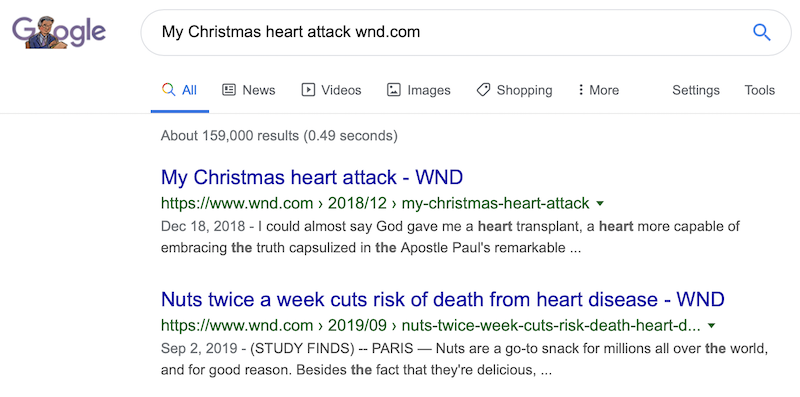Select the Images picture icon

pyautogui.click(x=393, y=90)
